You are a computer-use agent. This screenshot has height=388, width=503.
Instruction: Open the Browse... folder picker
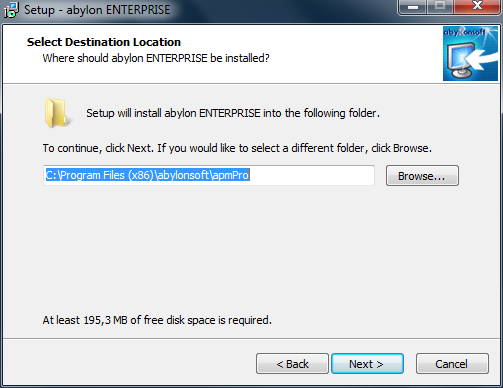422,176
